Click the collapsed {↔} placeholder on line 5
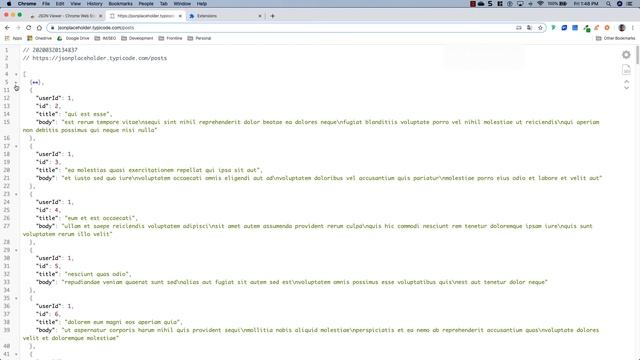 click(x=36, y=82)
